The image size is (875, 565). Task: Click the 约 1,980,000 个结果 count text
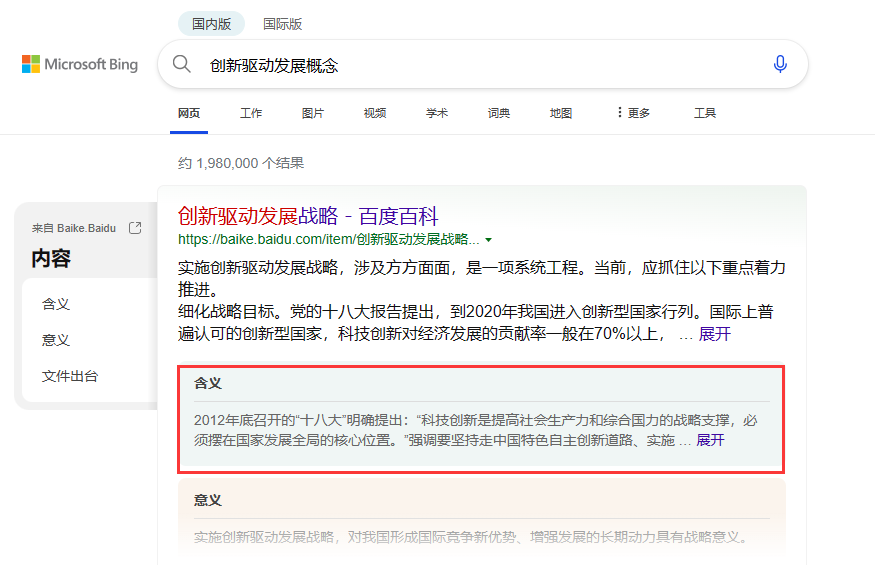click(x=241, y=163)
